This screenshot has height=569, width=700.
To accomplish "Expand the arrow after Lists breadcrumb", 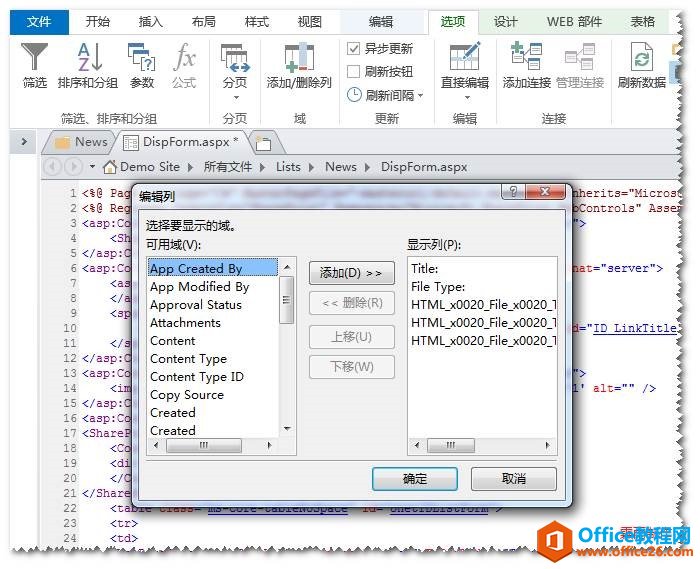I will point(312,167).
